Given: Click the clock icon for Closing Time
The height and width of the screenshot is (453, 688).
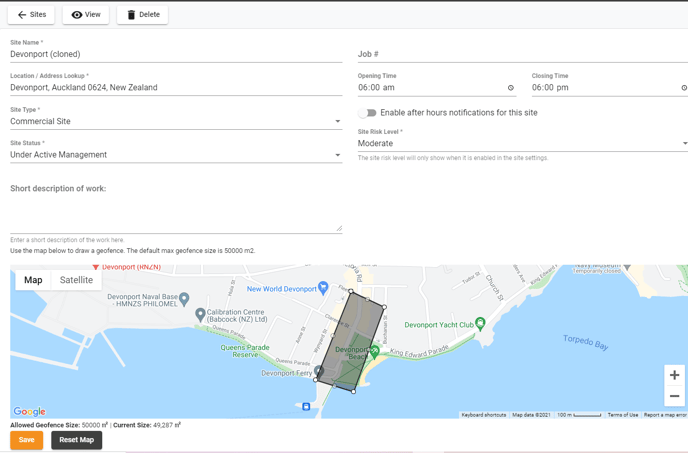Looking at the screenshot, I should click(684, 88).
